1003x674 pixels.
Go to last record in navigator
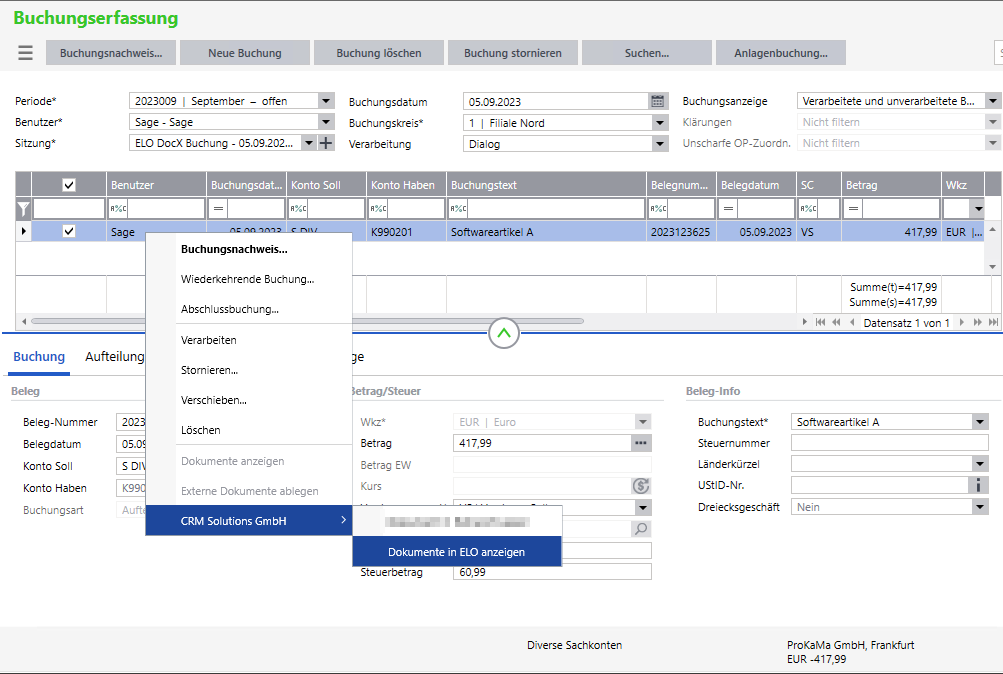pyautogui.click(x=993, y=322)
